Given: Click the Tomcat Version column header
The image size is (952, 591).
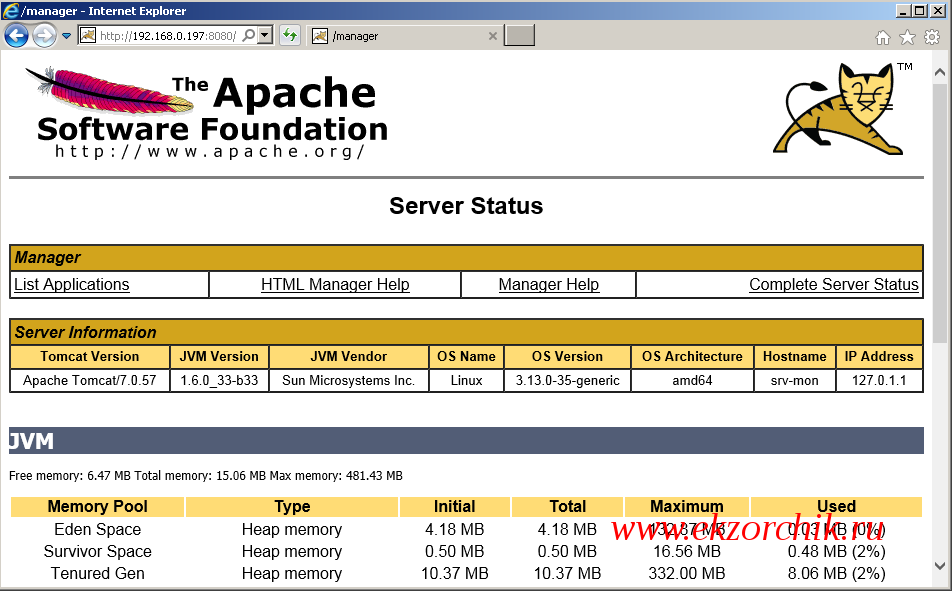Looking at the screenshot, I should coord(90,357).
